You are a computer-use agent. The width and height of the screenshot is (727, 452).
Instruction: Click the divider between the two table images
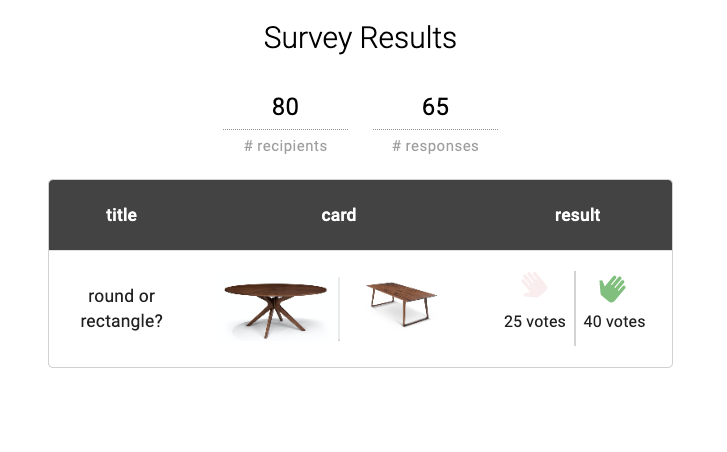(339, 309)
